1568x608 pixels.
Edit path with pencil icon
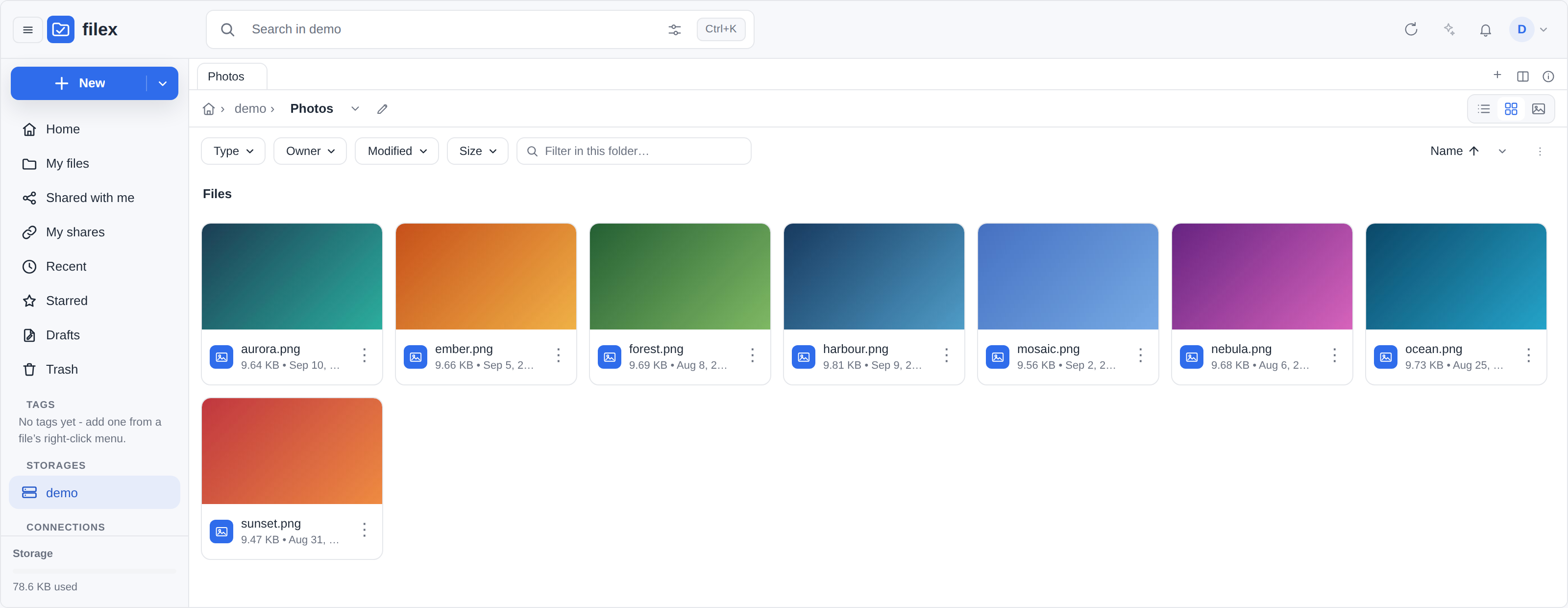[x=382, y=109]
